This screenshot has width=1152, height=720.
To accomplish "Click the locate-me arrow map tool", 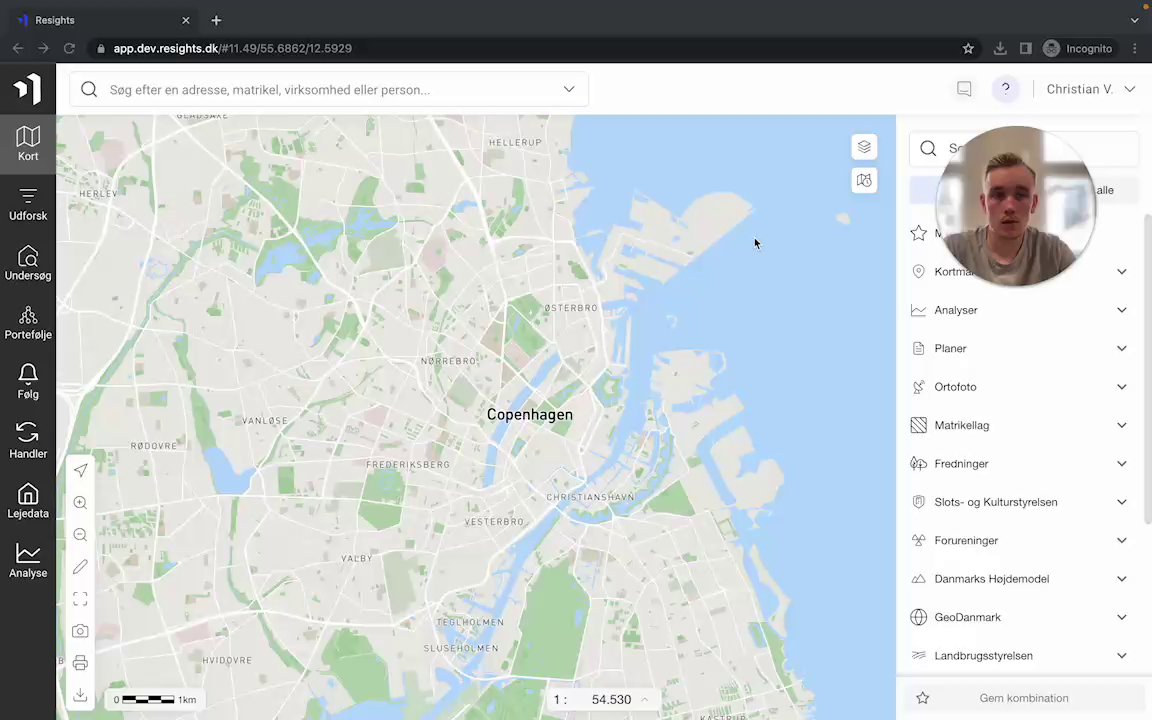I will point(80,470).
